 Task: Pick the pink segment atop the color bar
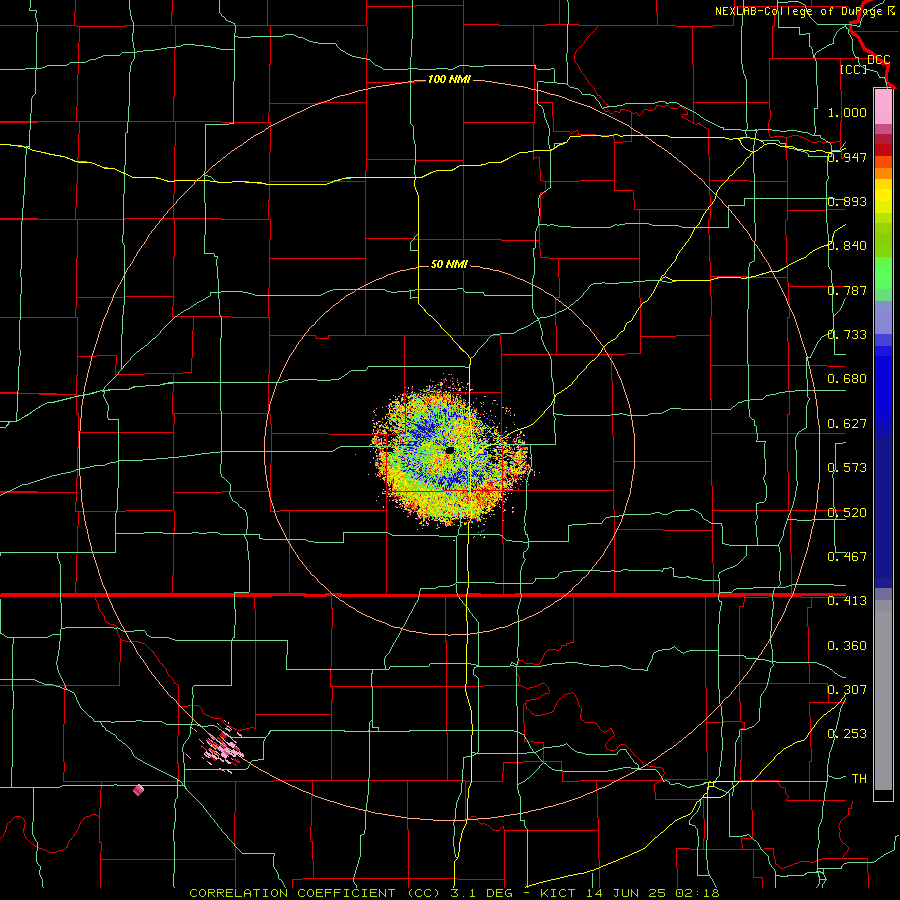[883, 106]
